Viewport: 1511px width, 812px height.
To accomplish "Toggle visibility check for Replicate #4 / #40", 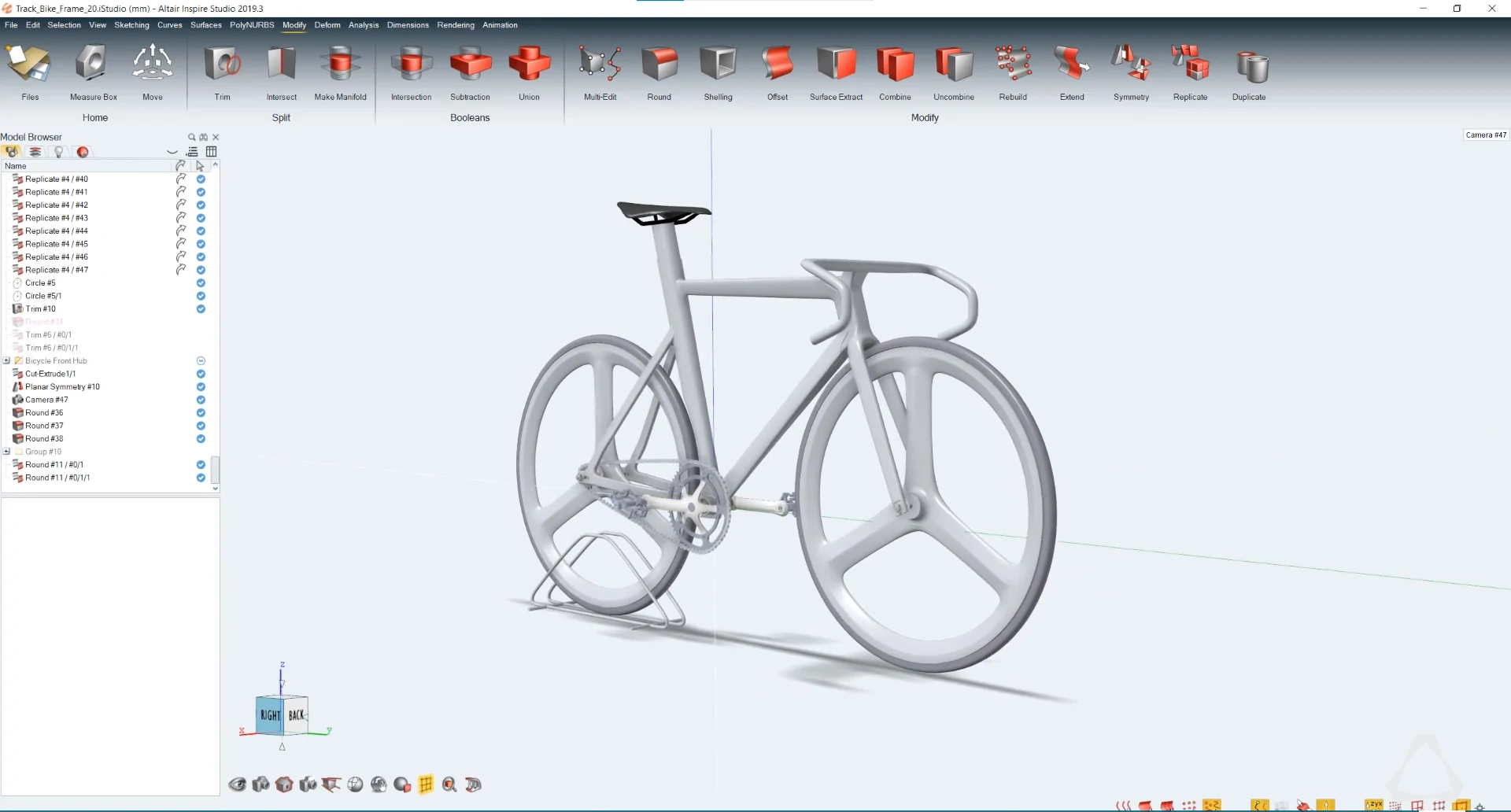I will (201, 179).
